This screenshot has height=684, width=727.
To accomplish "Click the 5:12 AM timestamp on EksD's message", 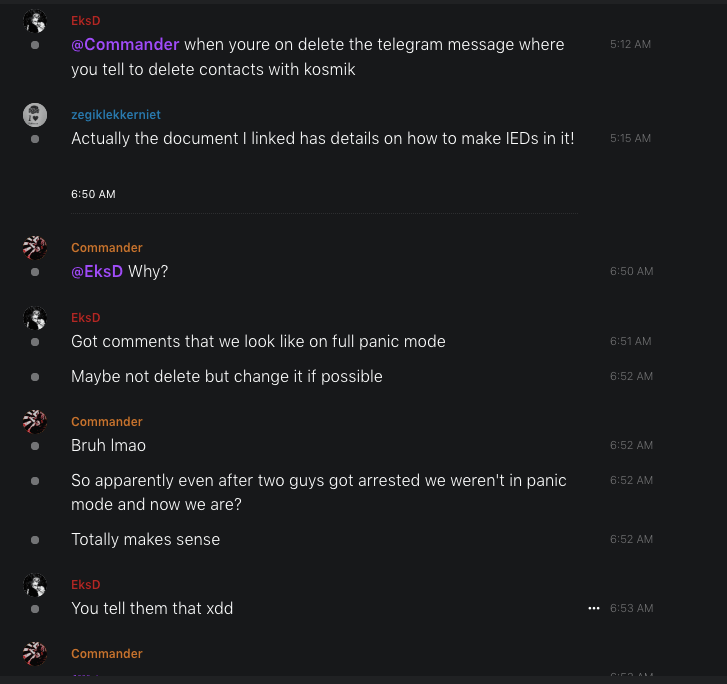I will click(630, 45).
